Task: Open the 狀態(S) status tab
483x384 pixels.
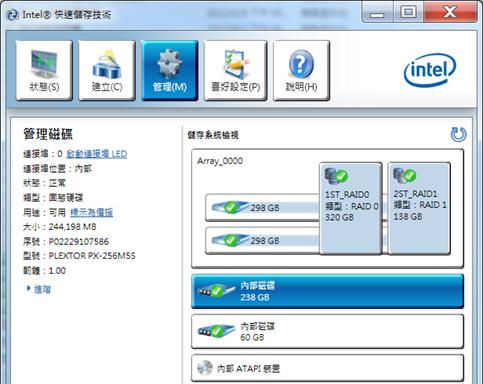Action: pos(44,70)
